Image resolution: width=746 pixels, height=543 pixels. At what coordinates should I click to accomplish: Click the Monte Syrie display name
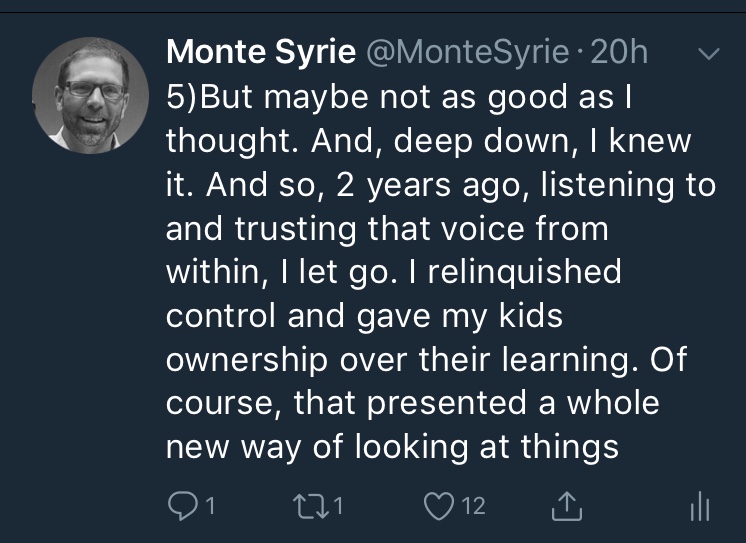pos(261,51)
